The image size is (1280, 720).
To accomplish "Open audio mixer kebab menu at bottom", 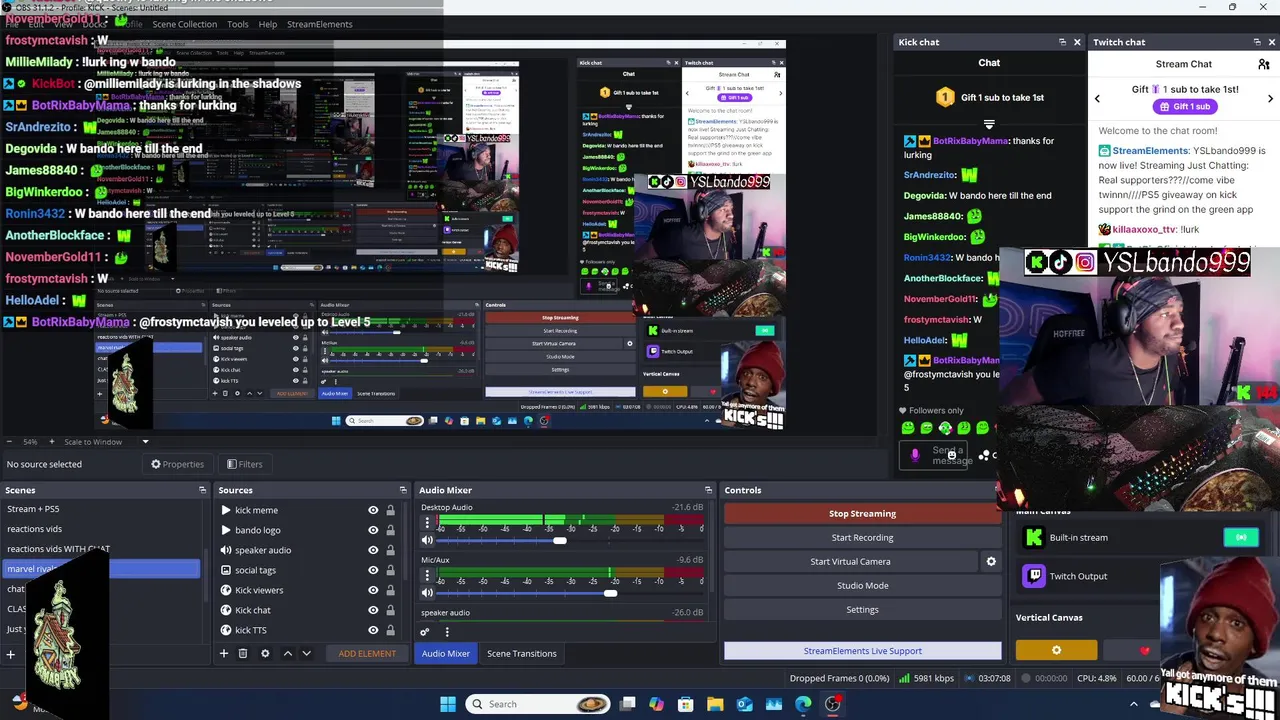I will click(x=447, y=632).
